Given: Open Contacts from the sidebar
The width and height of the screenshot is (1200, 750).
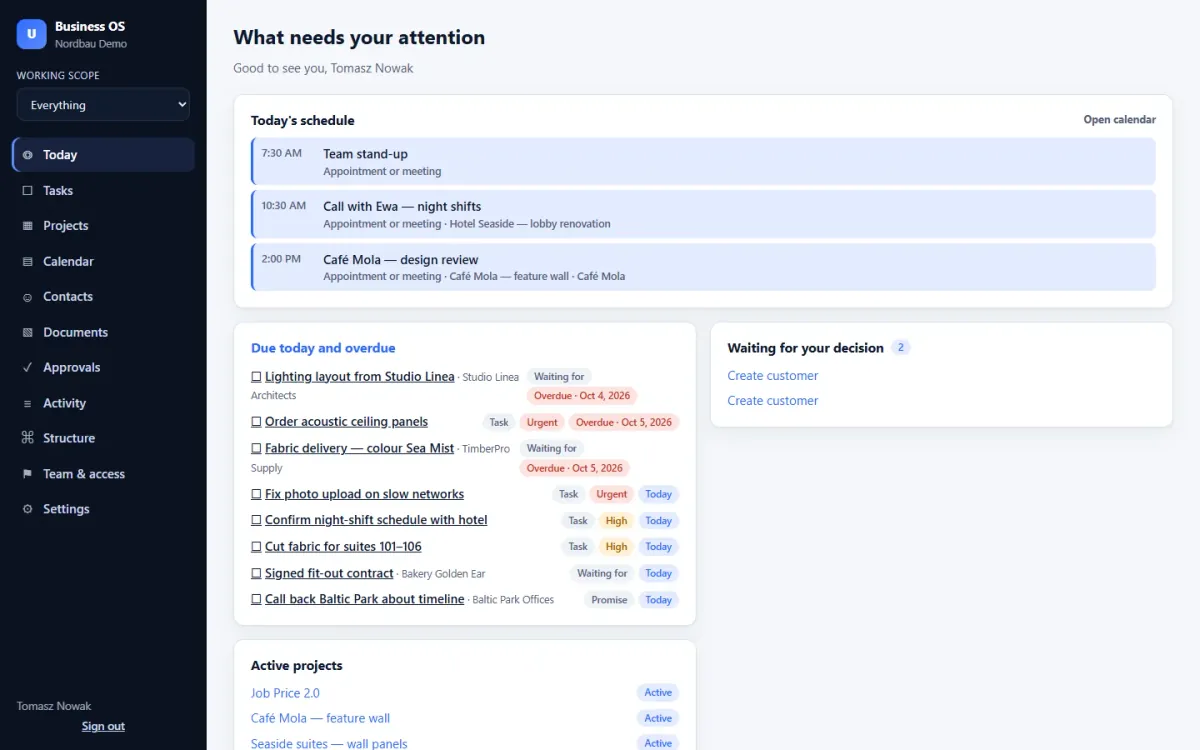Looking at the screenshot, I should pos(103,297).
